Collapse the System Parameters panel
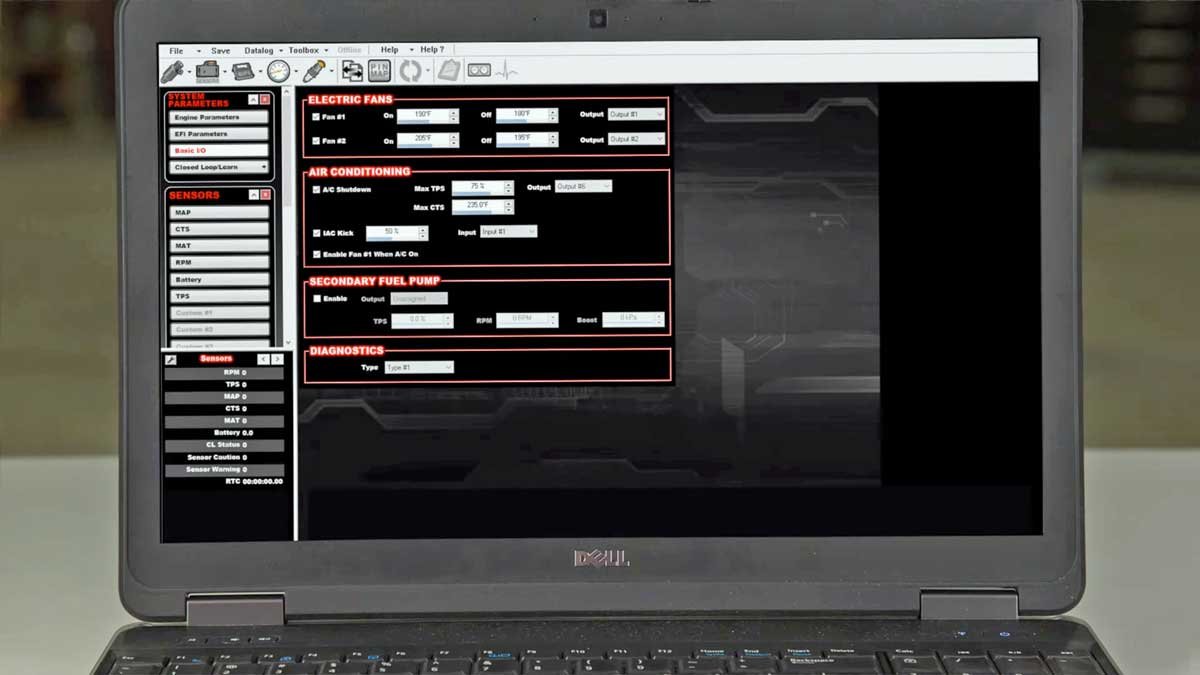 tap(253, 99)
